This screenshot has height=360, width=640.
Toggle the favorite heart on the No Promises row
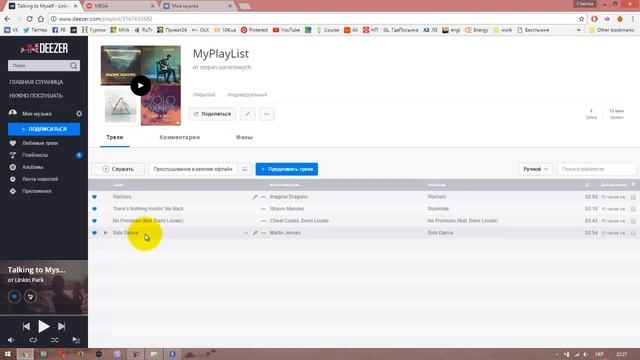[94, 221]
